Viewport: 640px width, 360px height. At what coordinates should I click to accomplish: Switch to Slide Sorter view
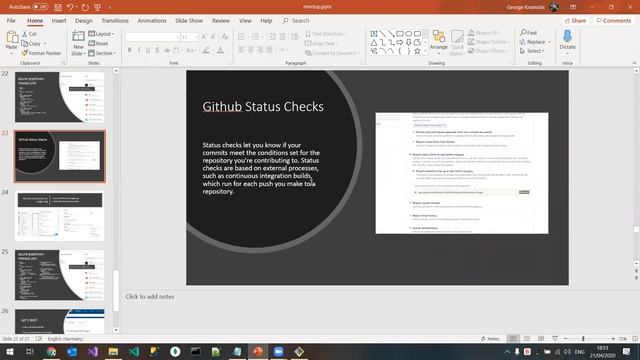coord(527,339)
